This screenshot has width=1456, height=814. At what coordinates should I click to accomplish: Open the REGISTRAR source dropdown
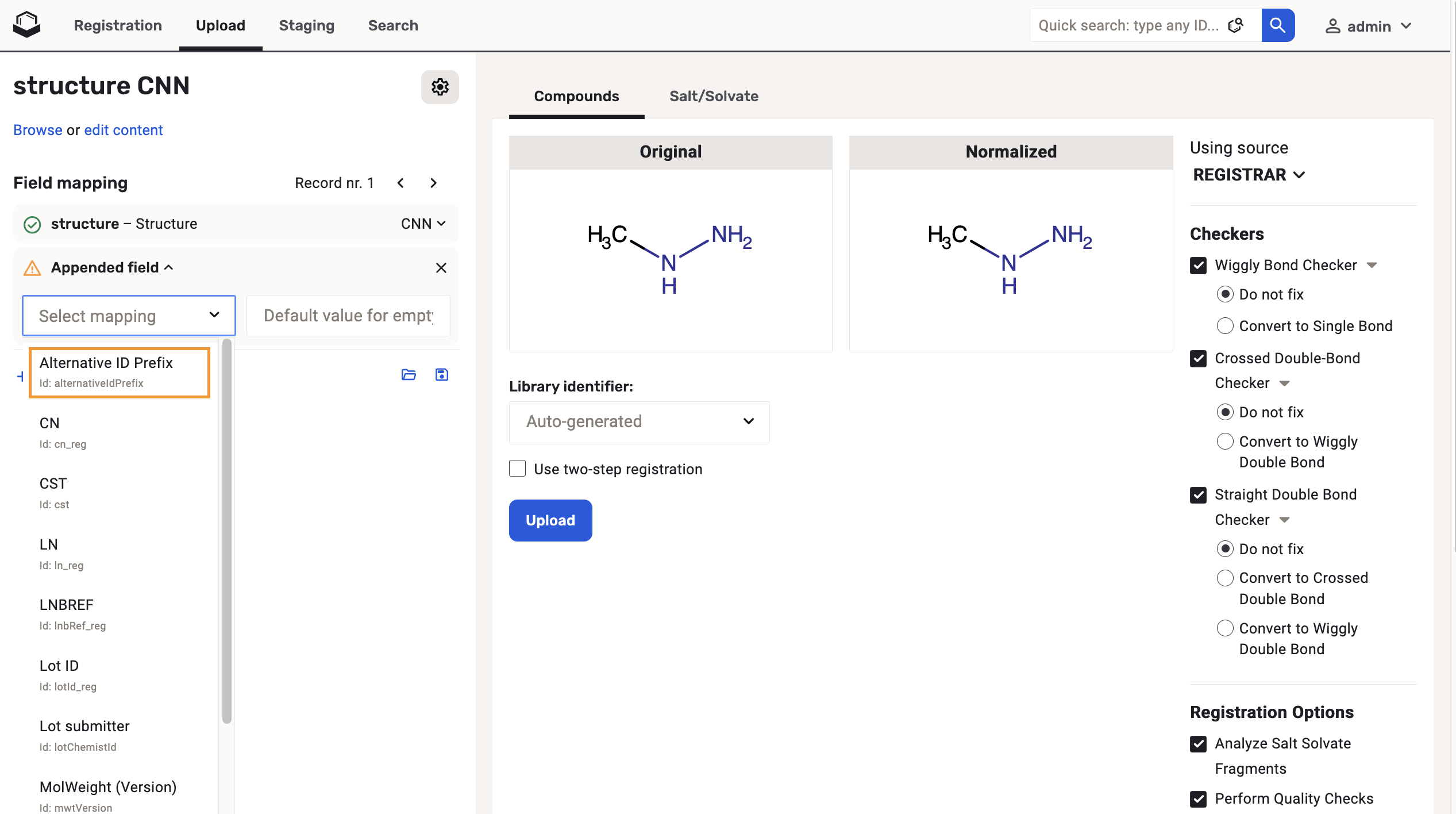tap(1249, 175)
